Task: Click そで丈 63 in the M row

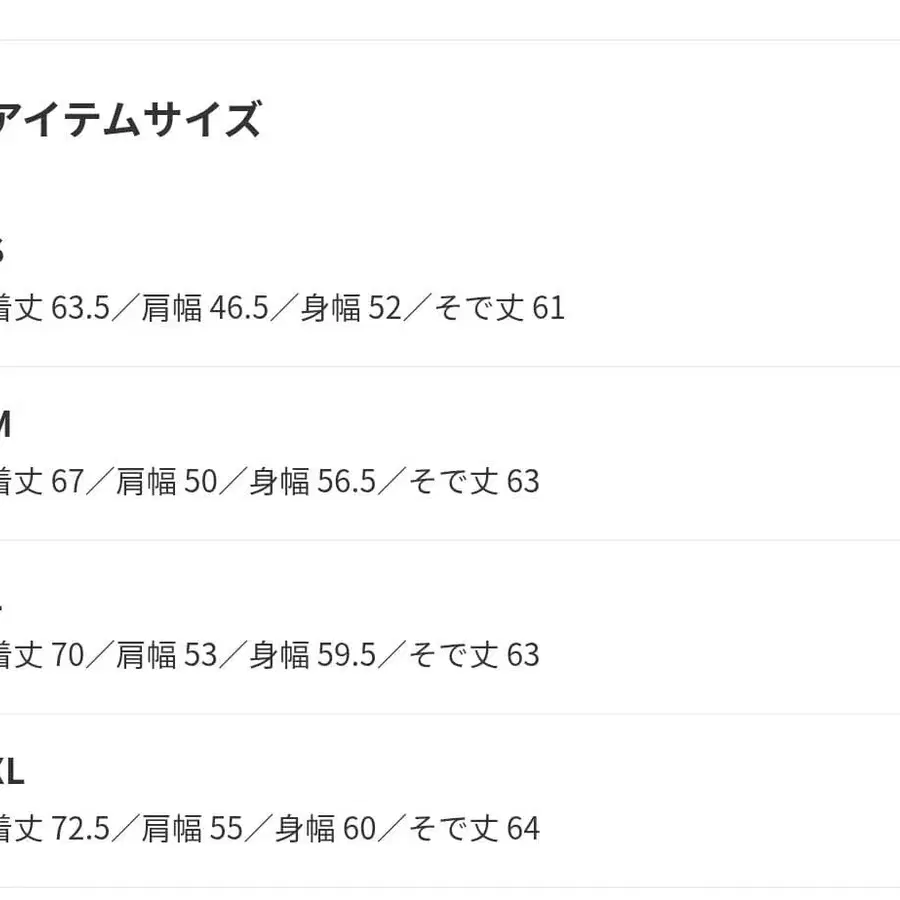Action: 474,482
